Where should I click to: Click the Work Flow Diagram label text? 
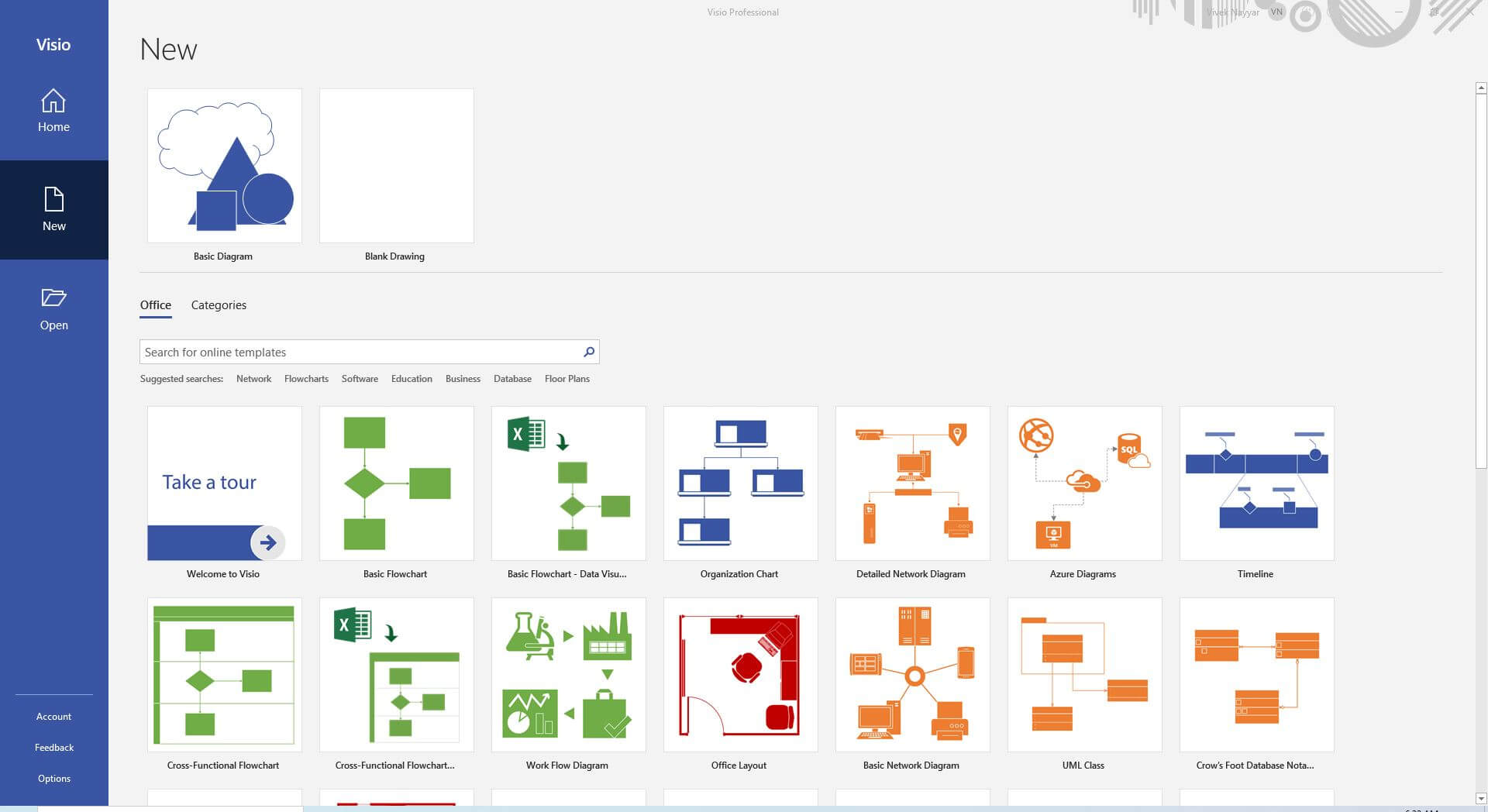pos(567,766)
